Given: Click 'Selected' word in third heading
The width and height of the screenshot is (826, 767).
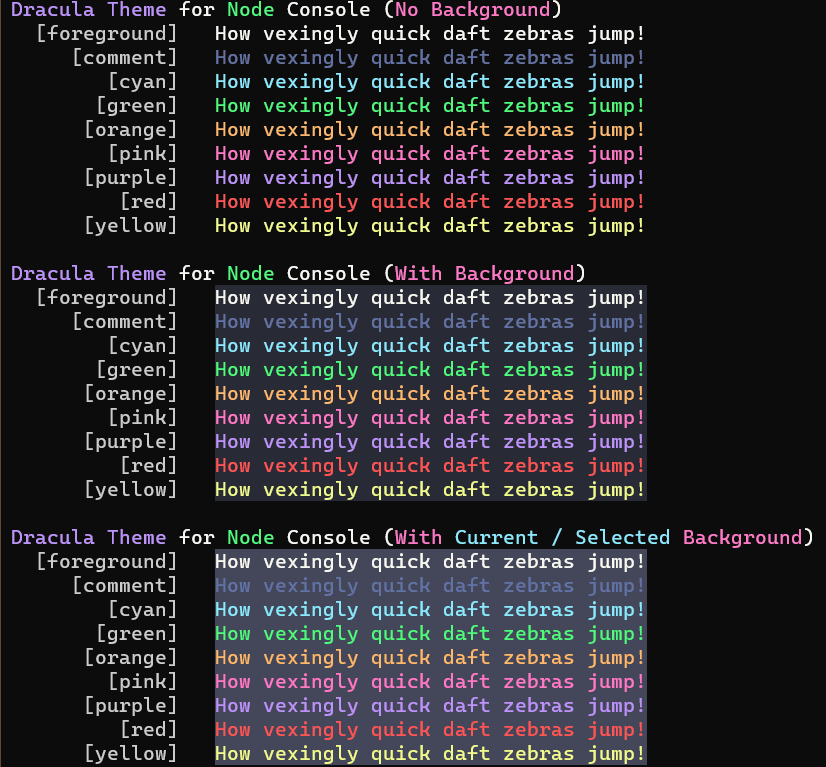Looking at the screenshot, I should click(622, 537).
